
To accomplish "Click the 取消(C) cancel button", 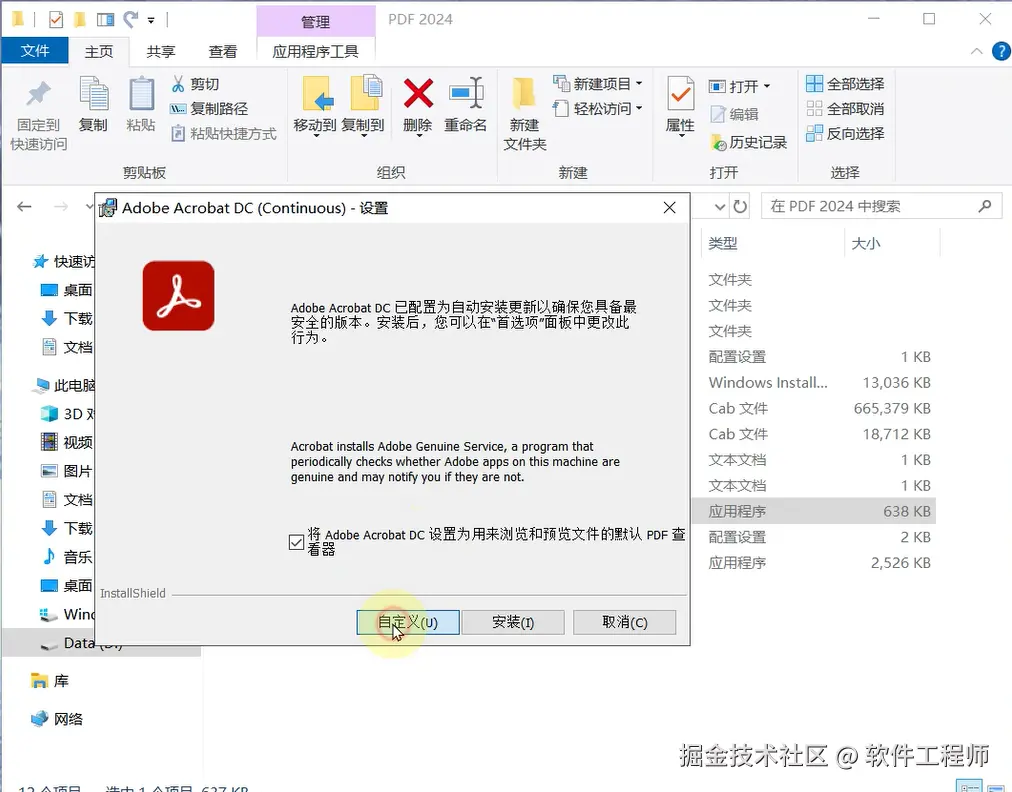I will tap(624, 622).
